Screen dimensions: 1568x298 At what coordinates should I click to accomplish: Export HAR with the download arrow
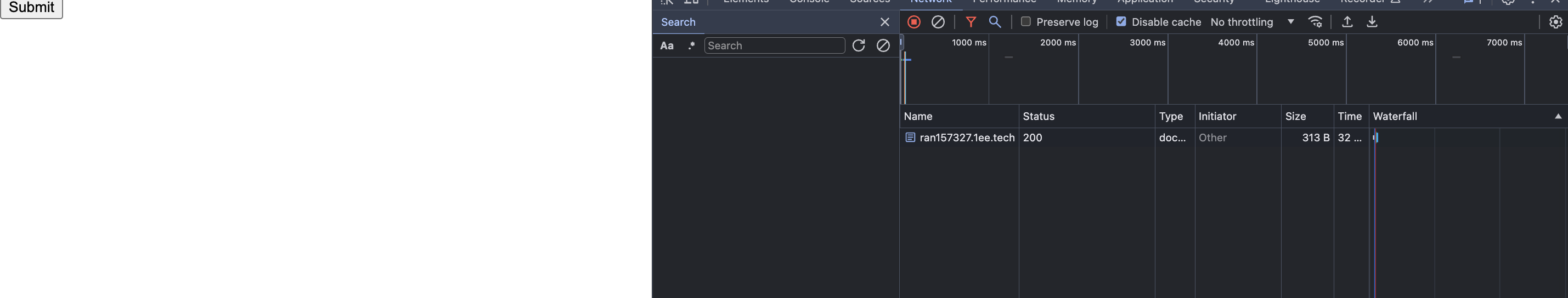[x=1372, y=22]
